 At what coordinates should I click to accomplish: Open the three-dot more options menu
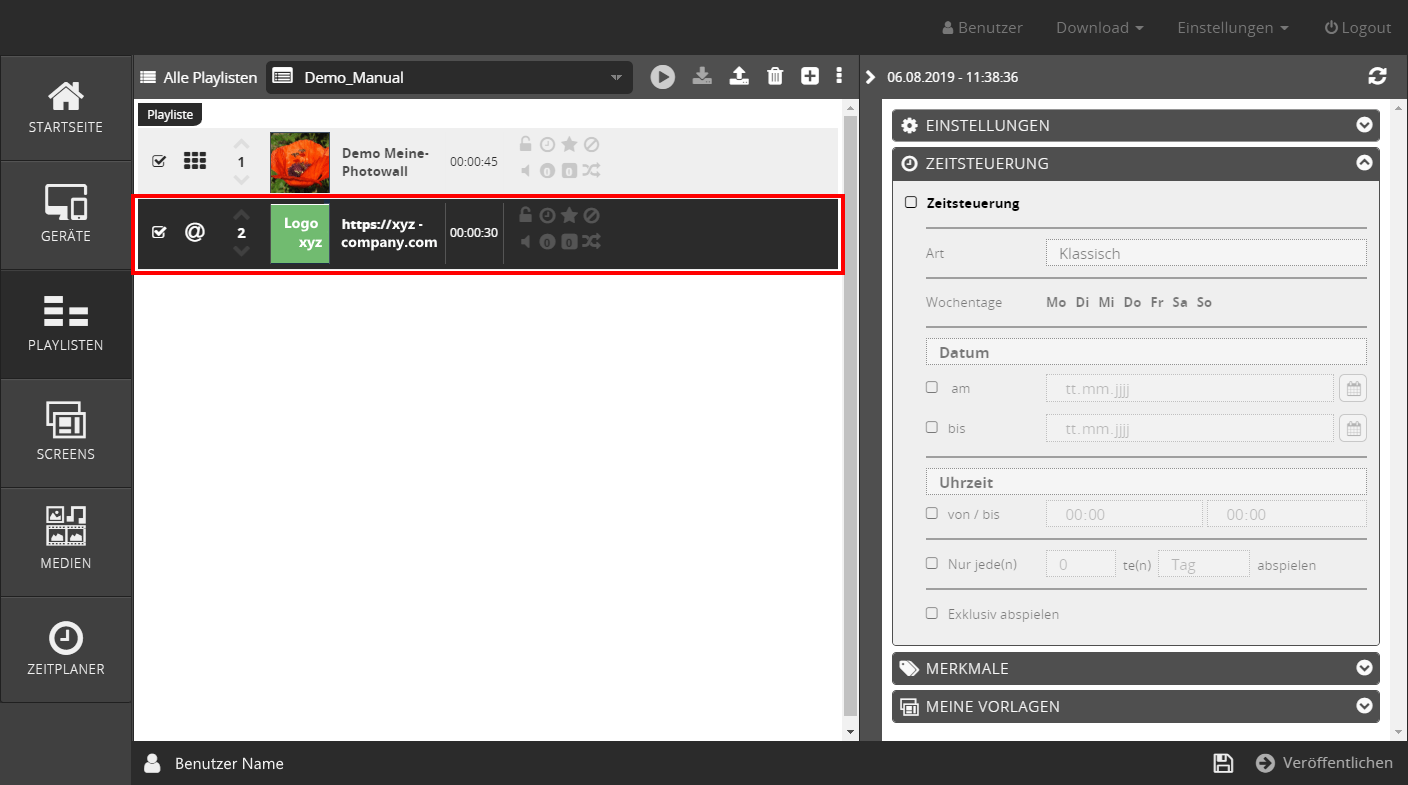point(839,77)
